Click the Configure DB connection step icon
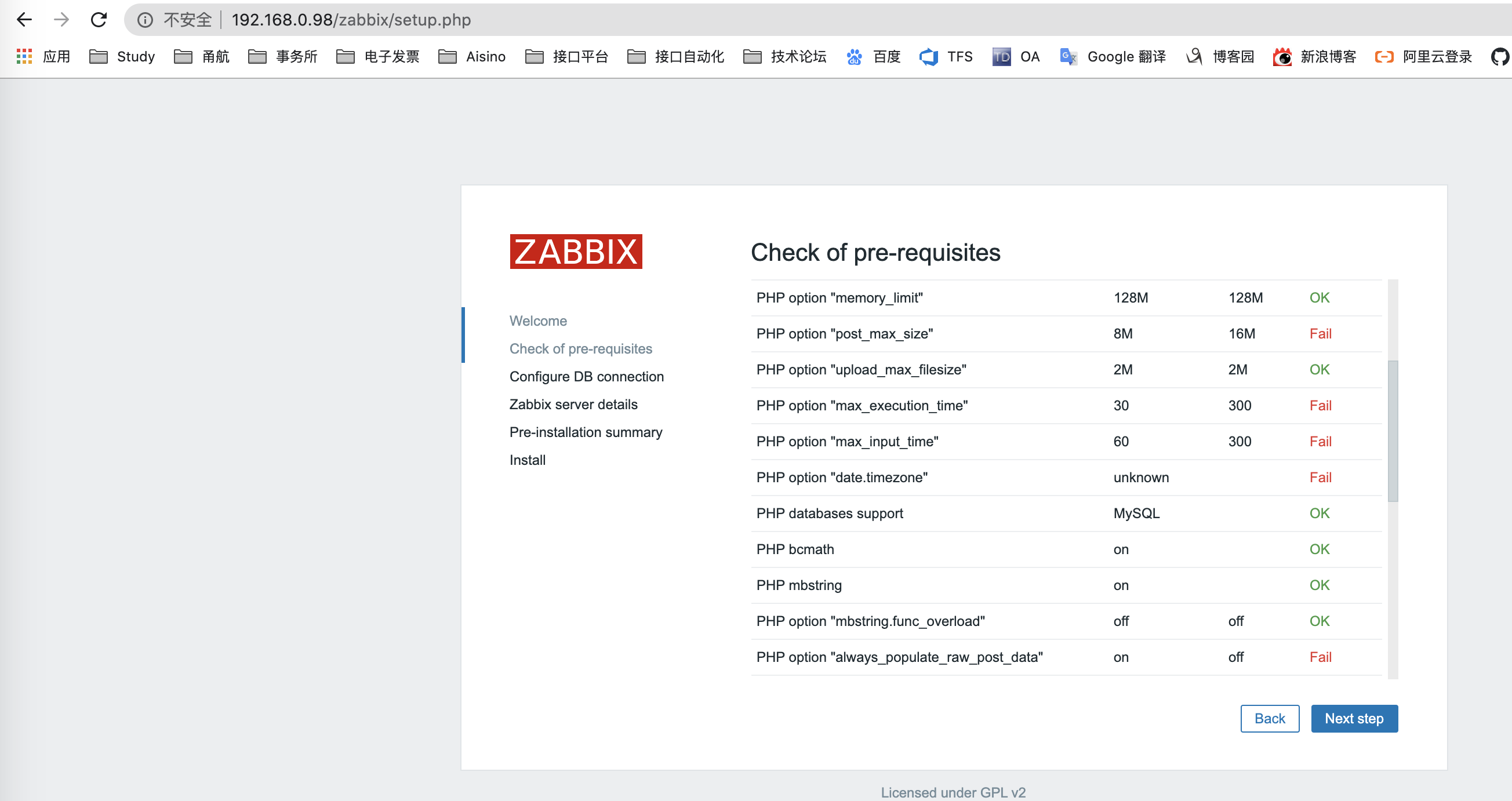1512x801 pixels. point(586,376)
